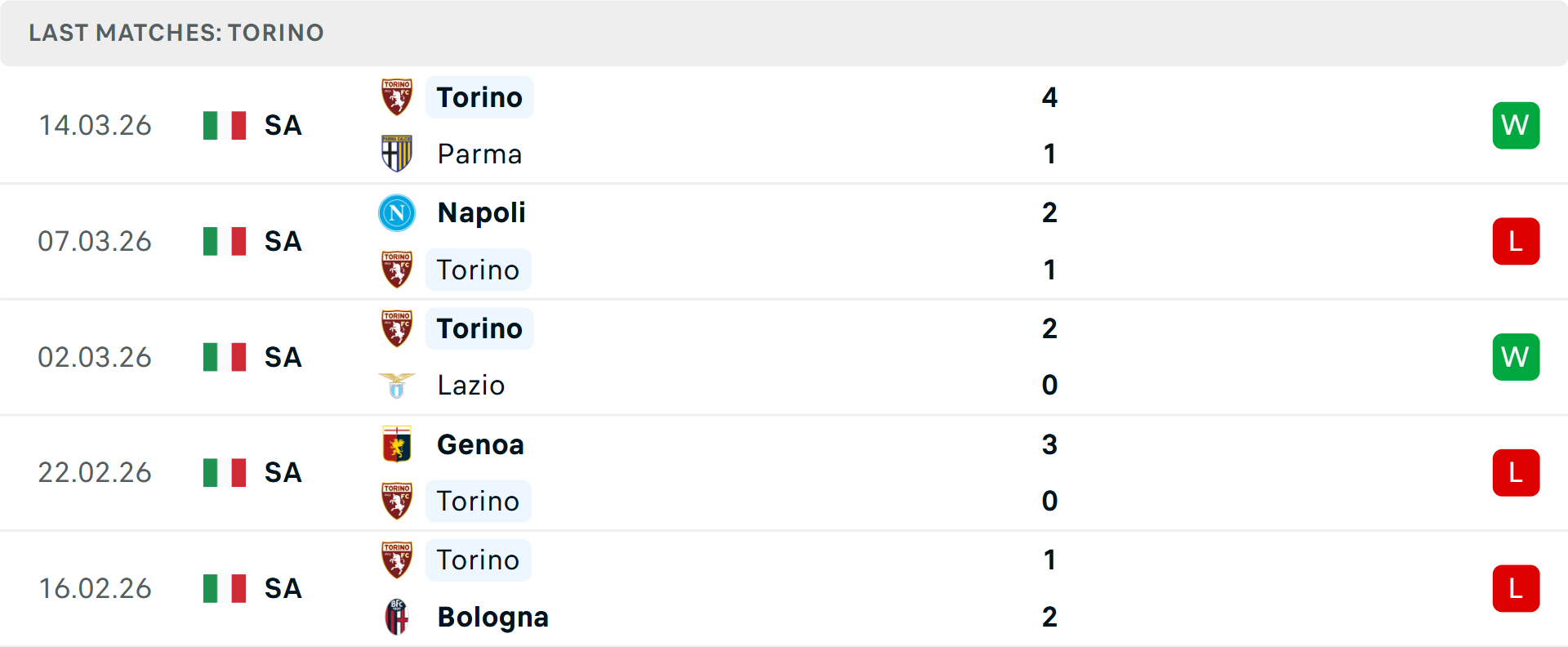This screenshot has height=647, width=1568.
Task: Click the red L badge for Bologna match
Action: coord(1516,588)
